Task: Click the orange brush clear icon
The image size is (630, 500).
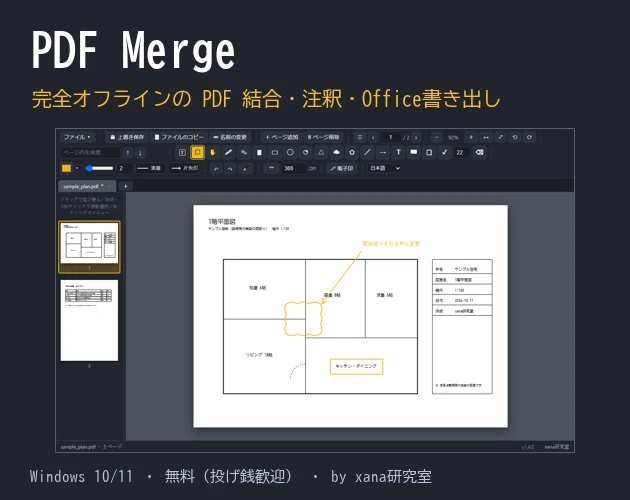Action: tap(245, 168)
